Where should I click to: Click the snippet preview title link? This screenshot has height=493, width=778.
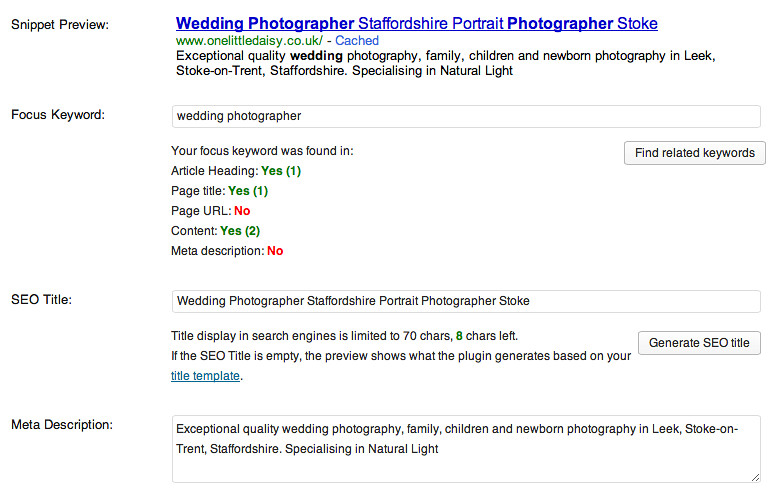click(416, 23)
